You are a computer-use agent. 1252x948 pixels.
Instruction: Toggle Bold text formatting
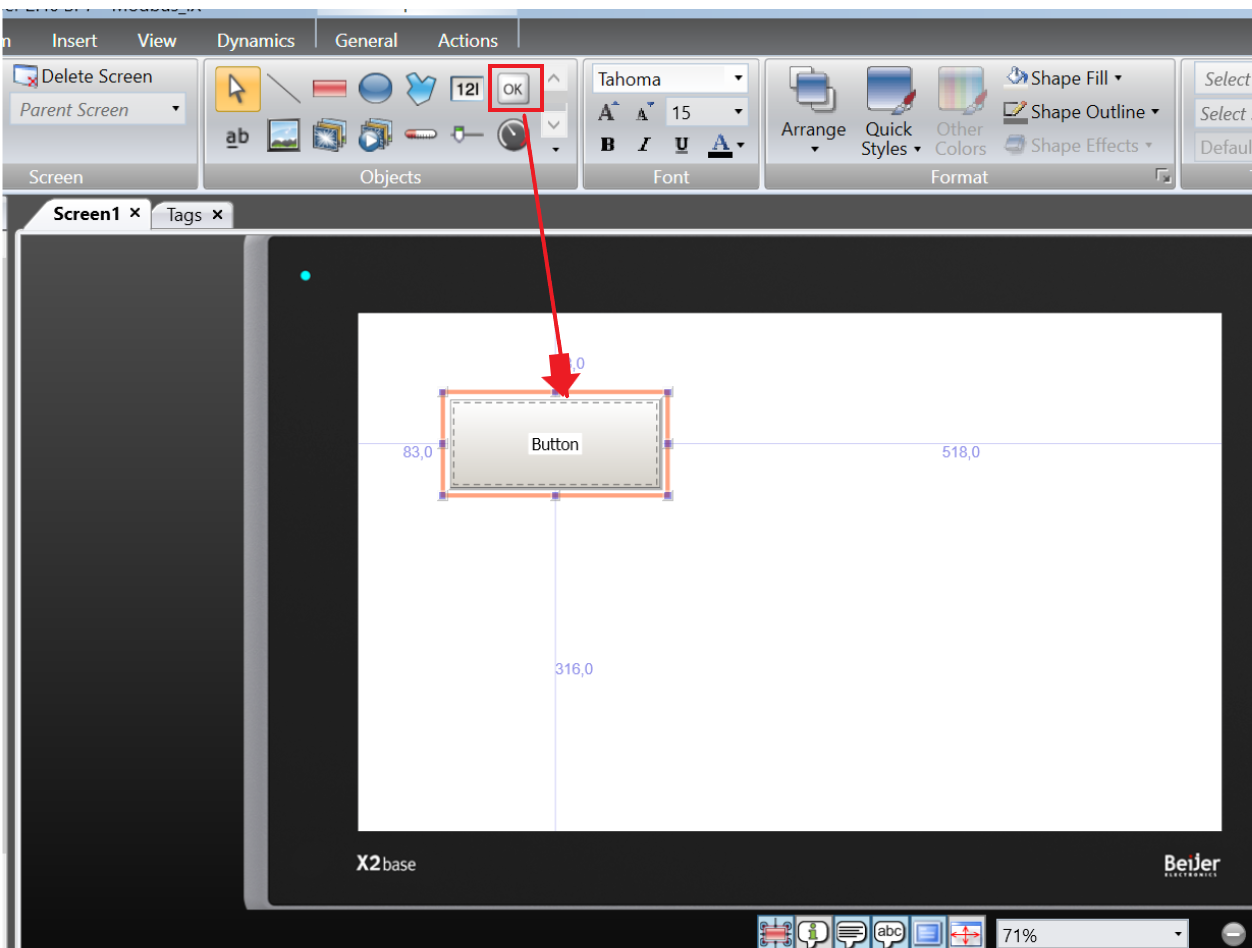(x=607, y=145)
